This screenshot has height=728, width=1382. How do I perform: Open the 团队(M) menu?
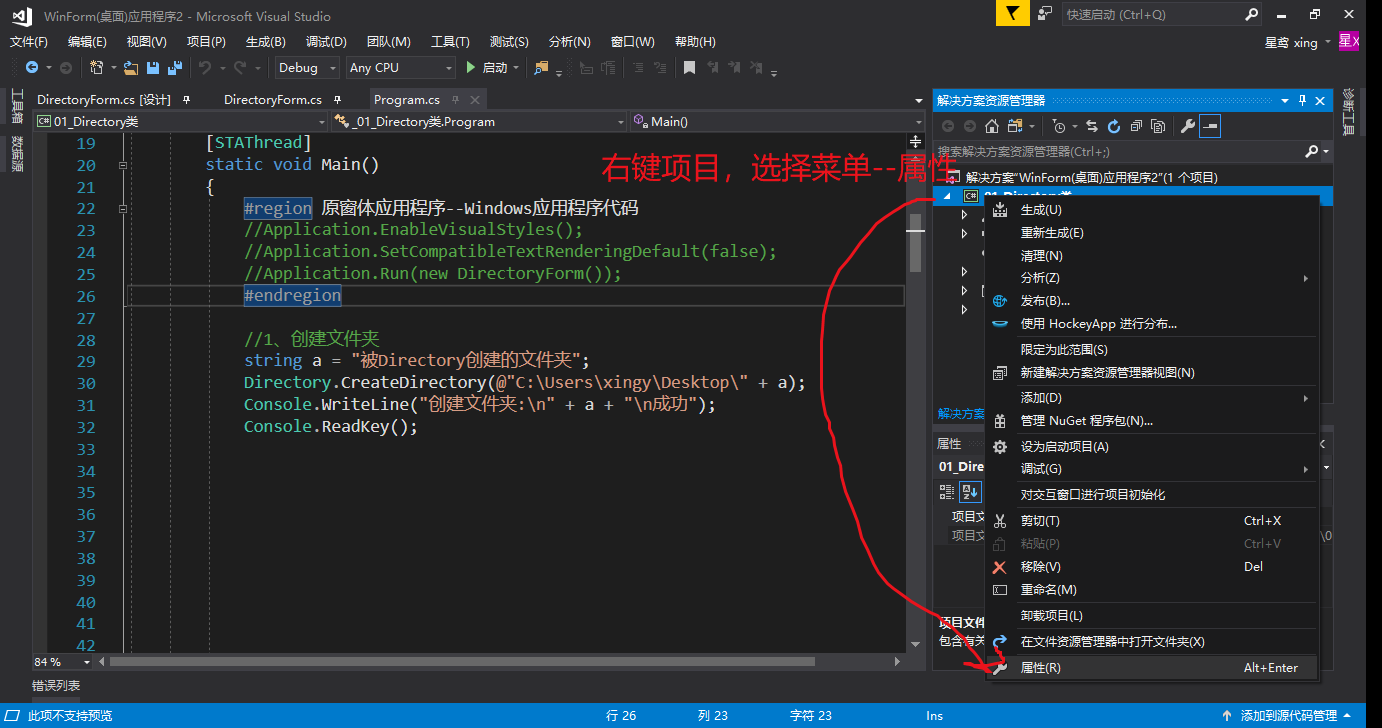tap(389, 41)
